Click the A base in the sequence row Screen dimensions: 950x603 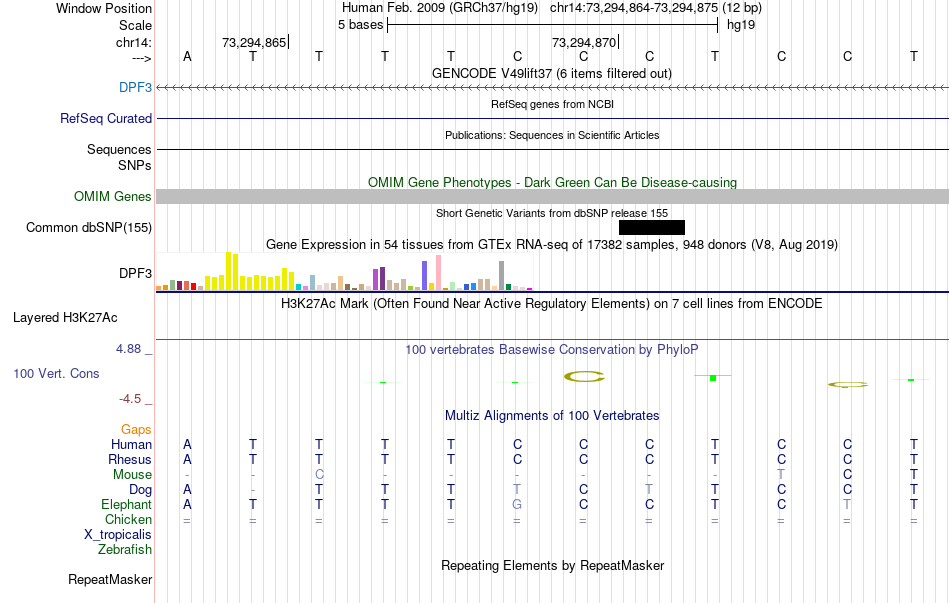pos(187,56)
